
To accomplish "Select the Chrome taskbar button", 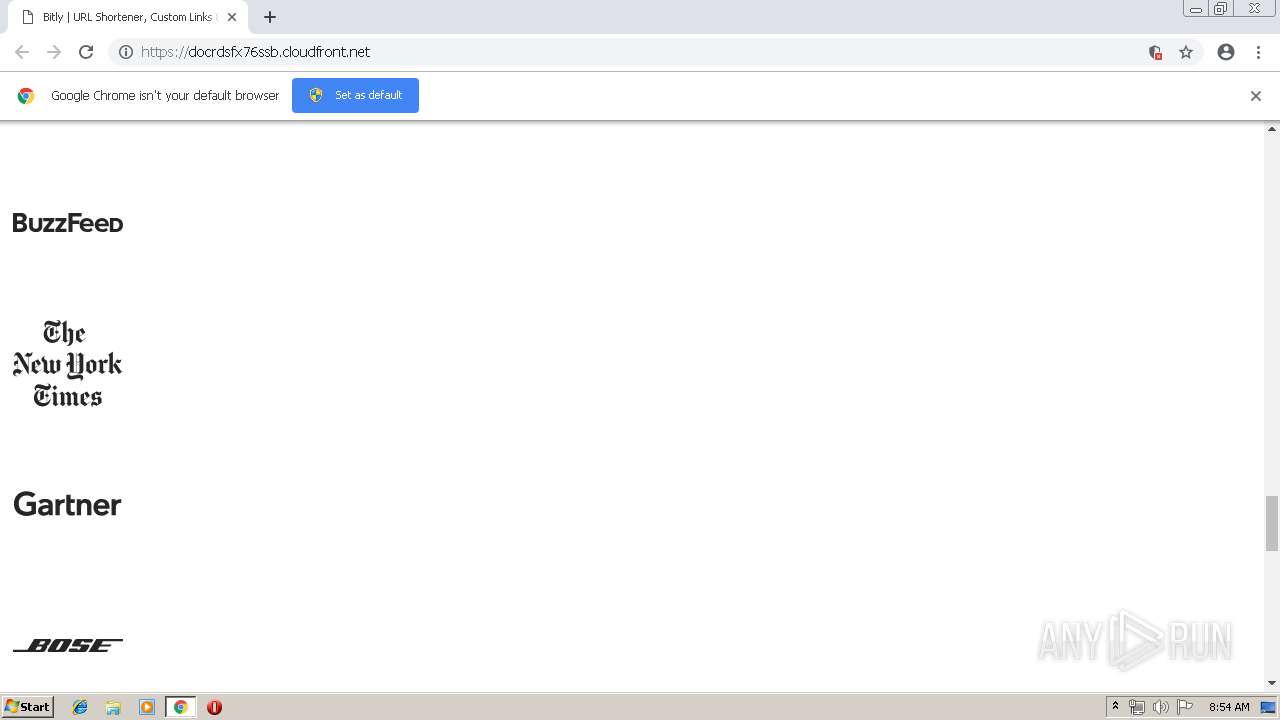I will tap(180, 707).
